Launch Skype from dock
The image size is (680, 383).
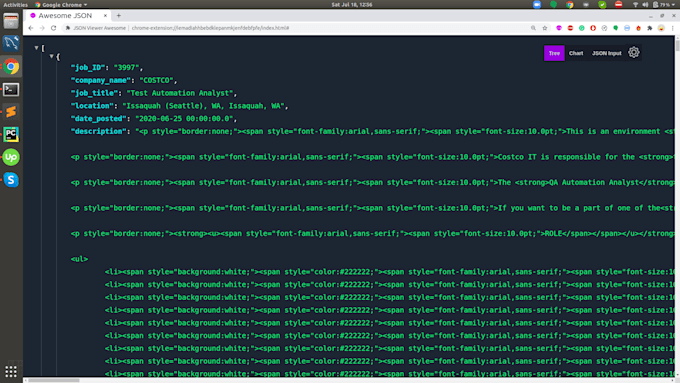tap(11, 180)
